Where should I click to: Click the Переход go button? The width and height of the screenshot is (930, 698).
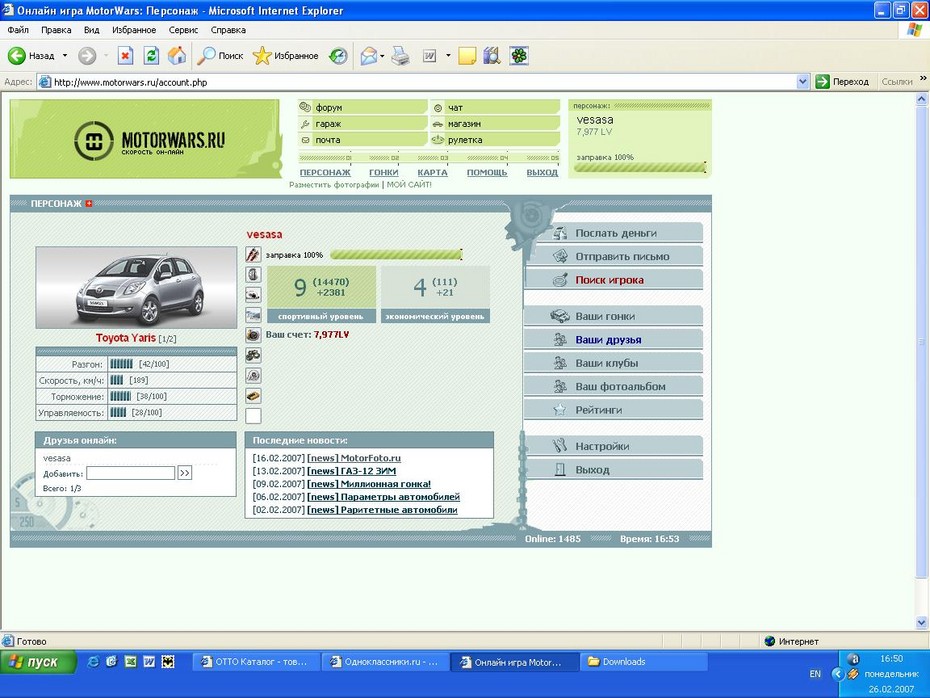click(842, 82)
